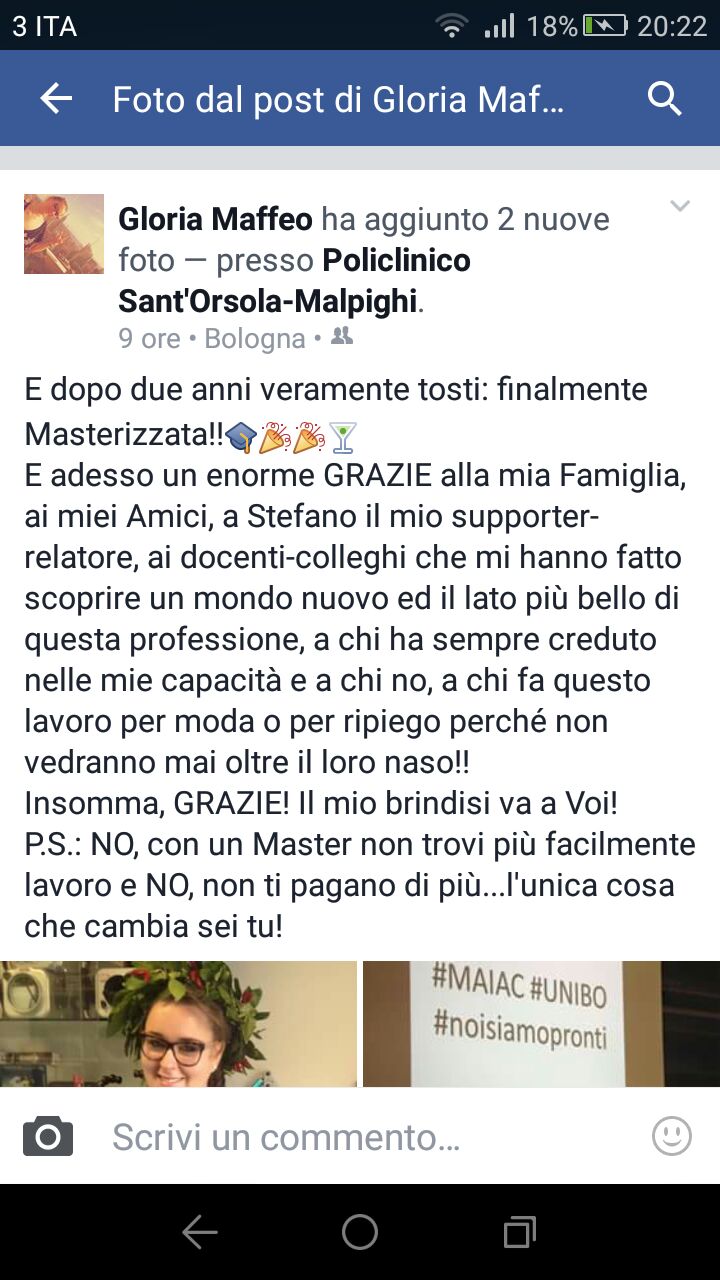Open the photo showing #MAIAC #UNIBO hashtags
The image size is (720, 1280).
click(541, 1024)
